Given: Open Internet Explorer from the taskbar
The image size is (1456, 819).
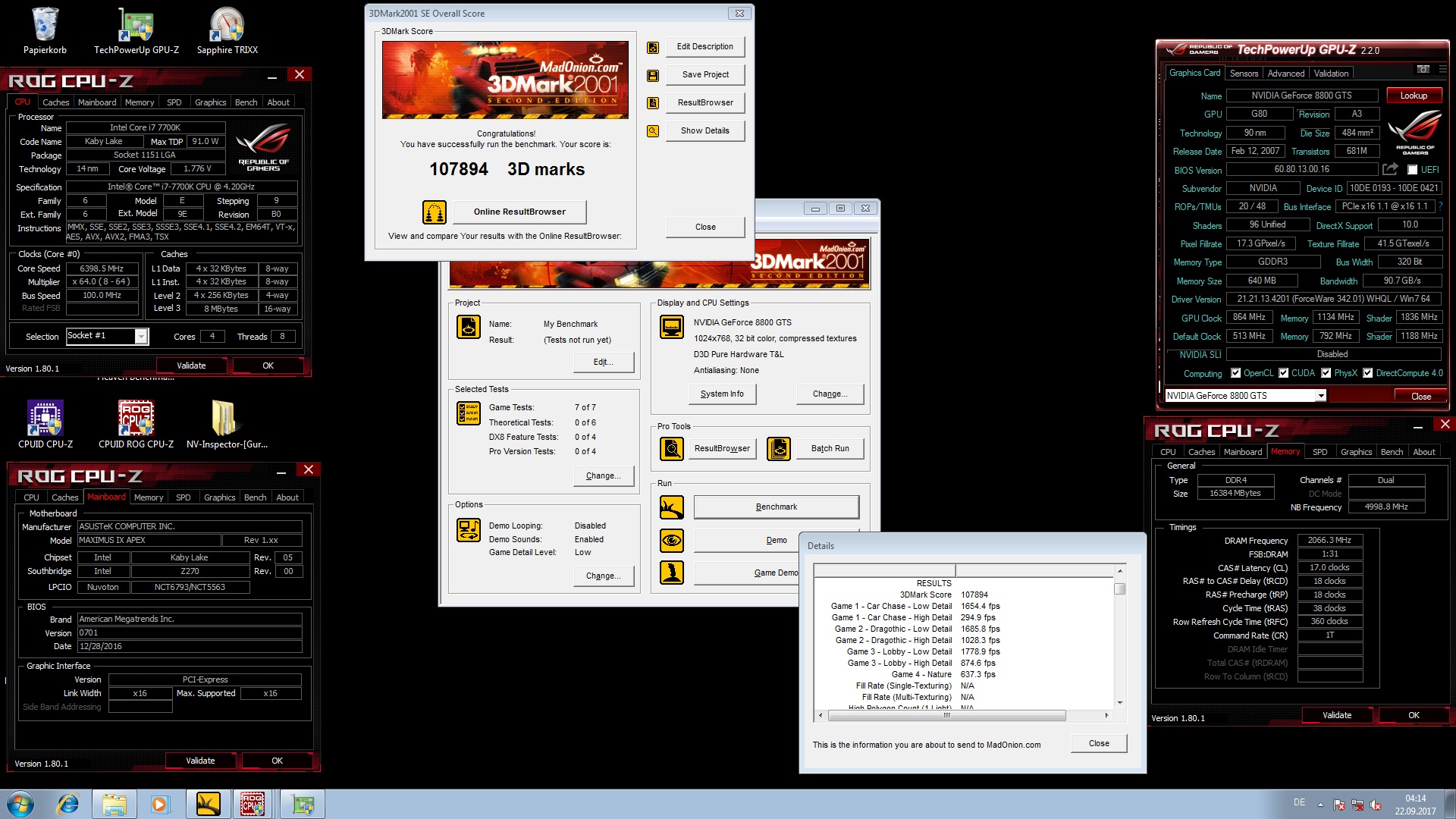Looking at the screenshot, I should 68,804.
